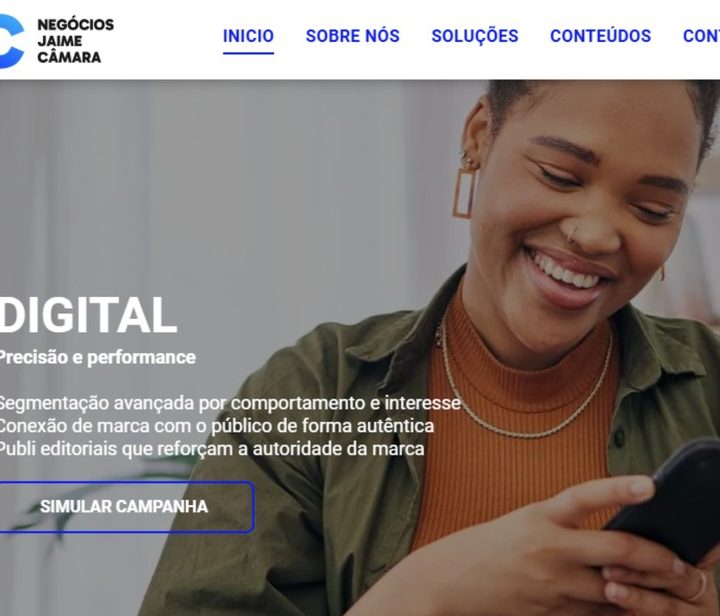Select SOLUÇÕES in the navigation bar

click(x=475, y=36)
